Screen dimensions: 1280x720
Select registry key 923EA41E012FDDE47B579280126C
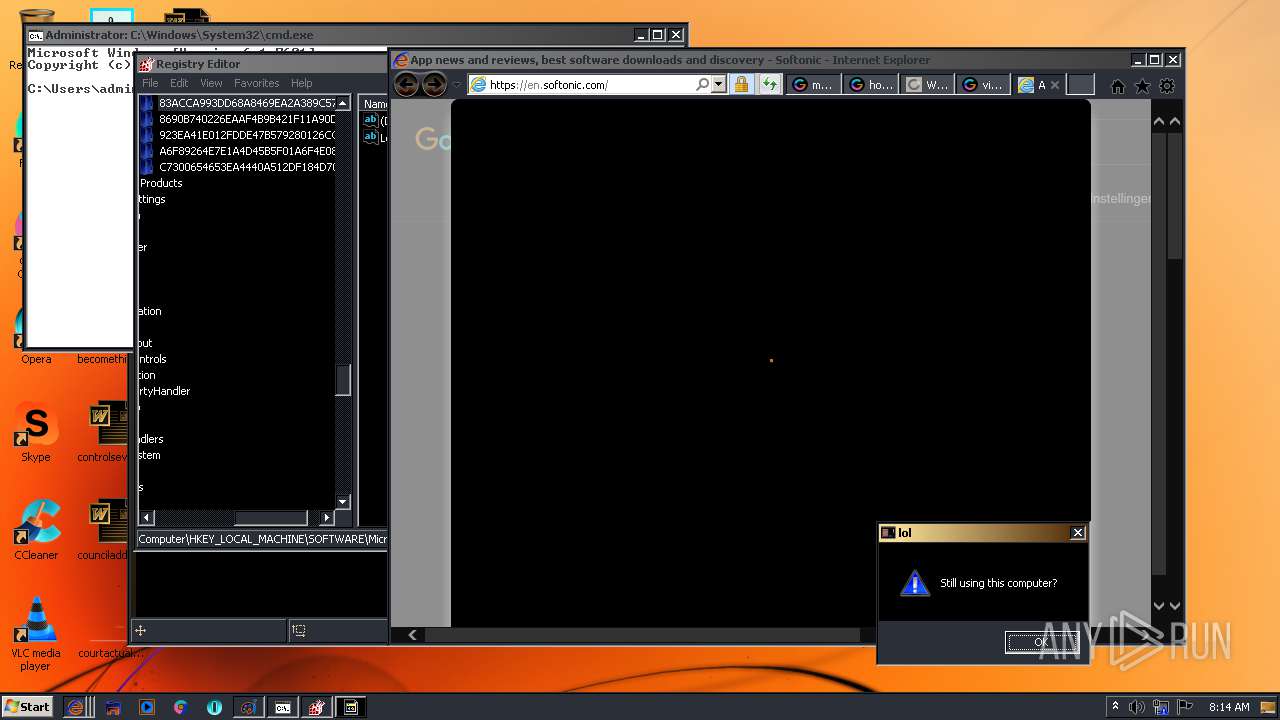246,135
